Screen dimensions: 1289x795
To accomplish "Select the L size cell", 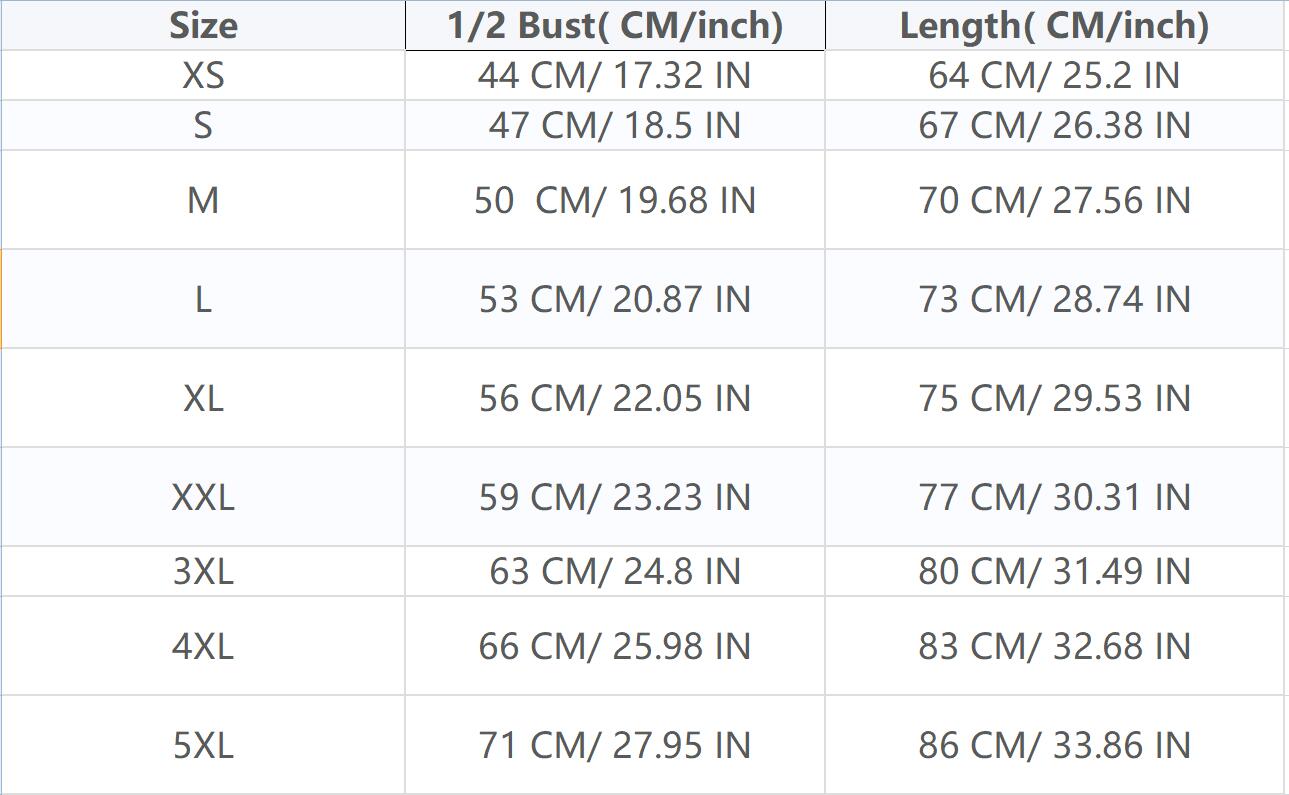I will click(203, 299).
